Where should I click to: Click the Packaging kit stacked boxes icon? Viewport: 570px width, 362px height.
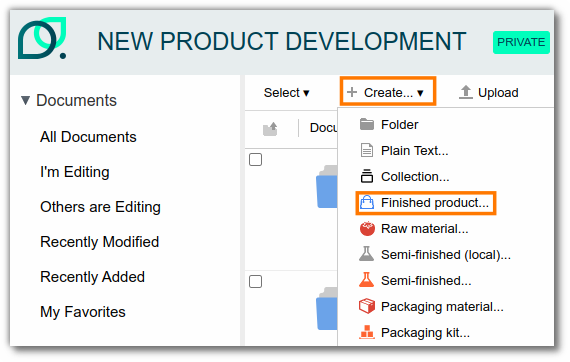pos(367,332)
